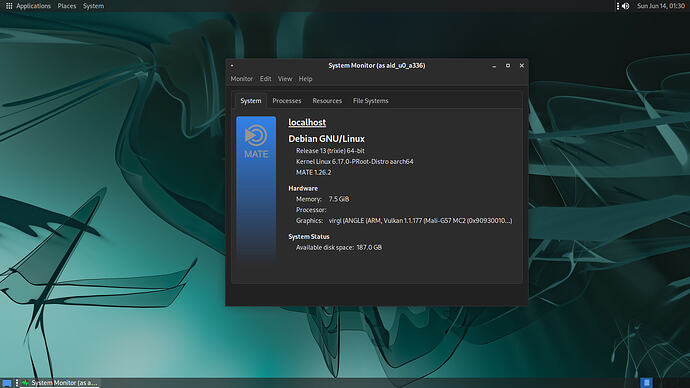Click the Graphics label

309,221
